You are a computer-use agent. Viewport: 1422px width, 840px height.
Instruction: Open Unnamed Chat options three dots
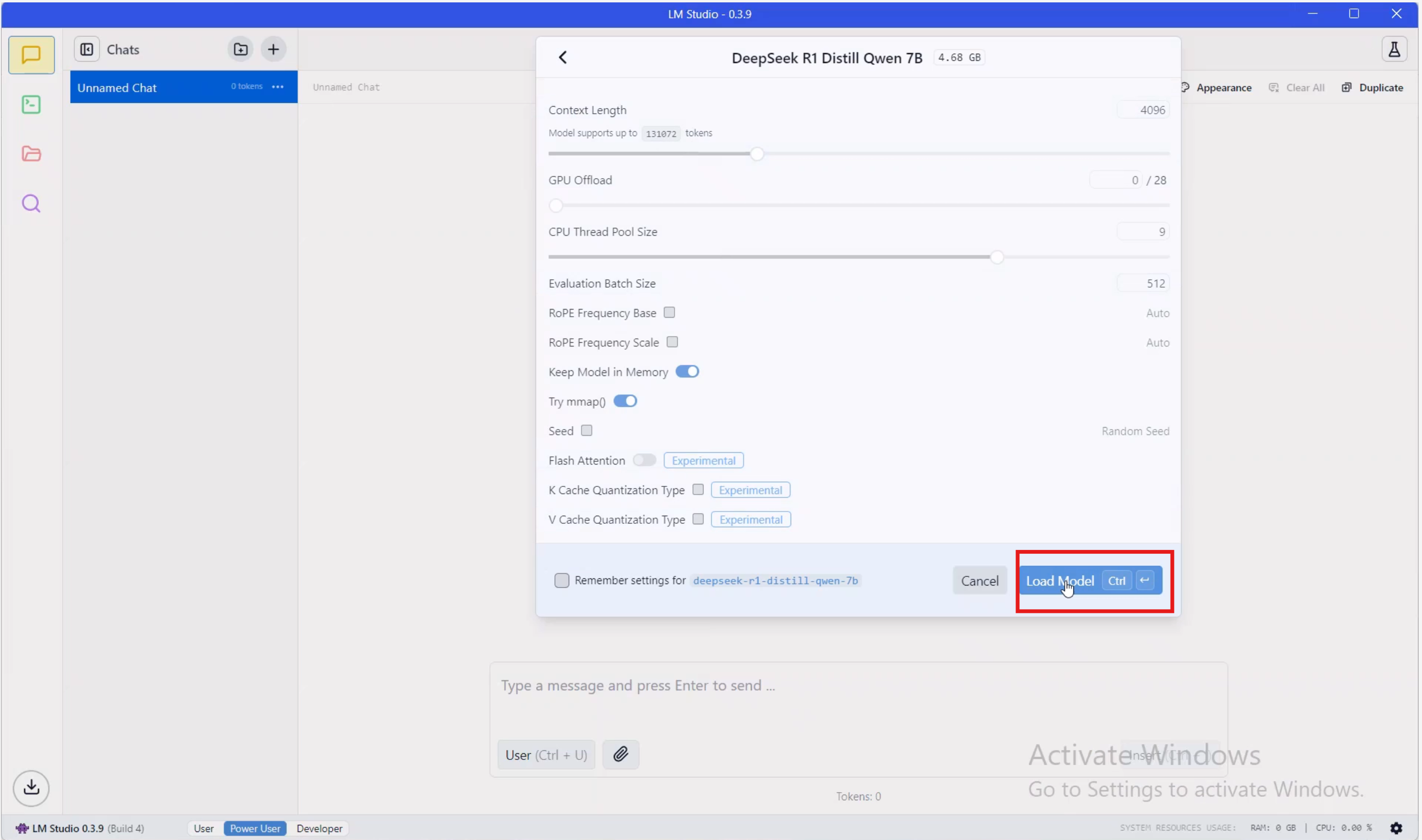[x=277, y=87]
